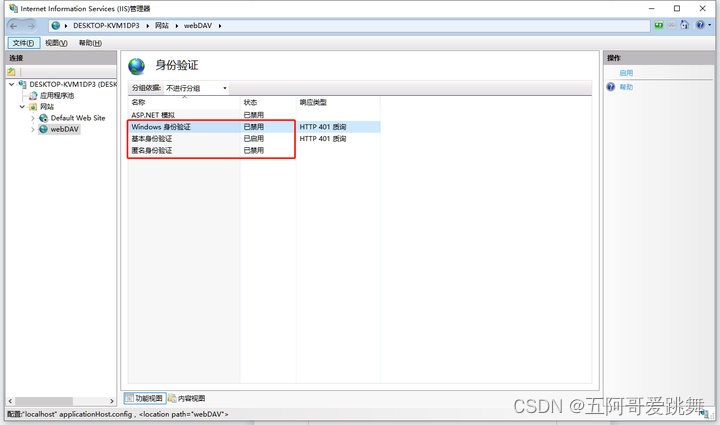Expand the Default Web Site node
The height and width of the screenshot is (425, 720).
point(33,118)
